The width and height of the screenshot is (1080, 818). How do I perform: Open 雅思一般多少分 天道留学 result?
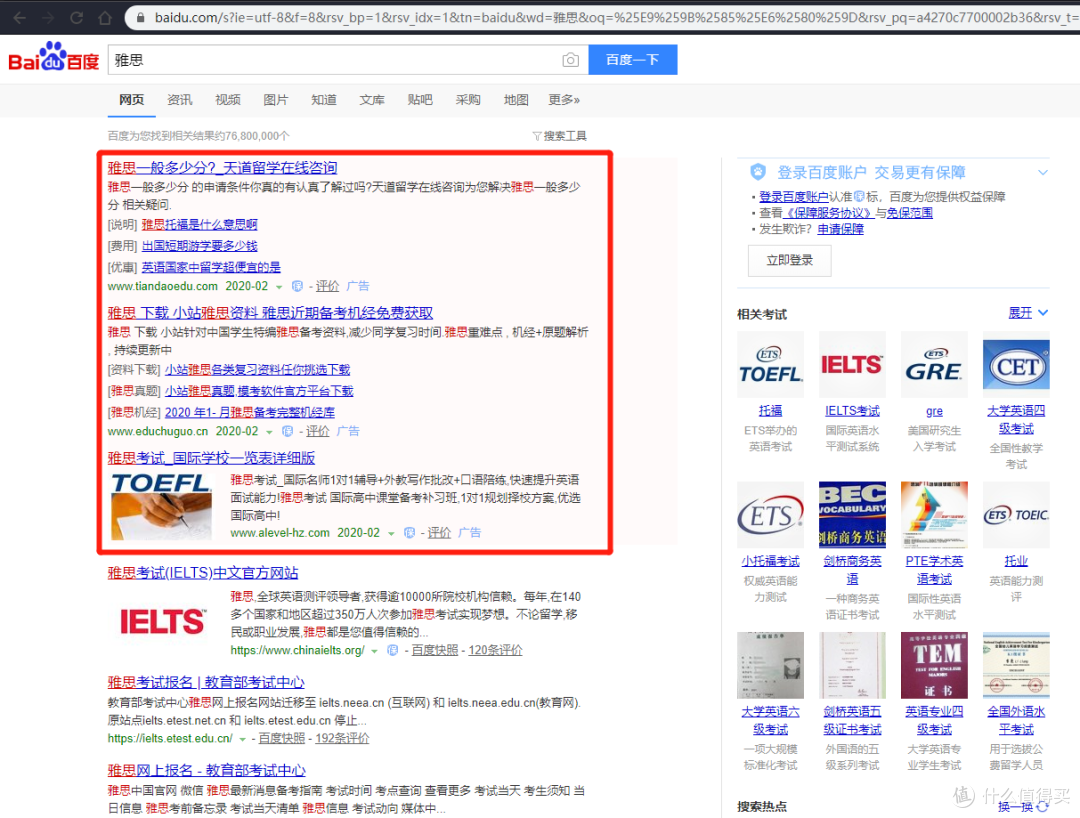click(222, 167)
